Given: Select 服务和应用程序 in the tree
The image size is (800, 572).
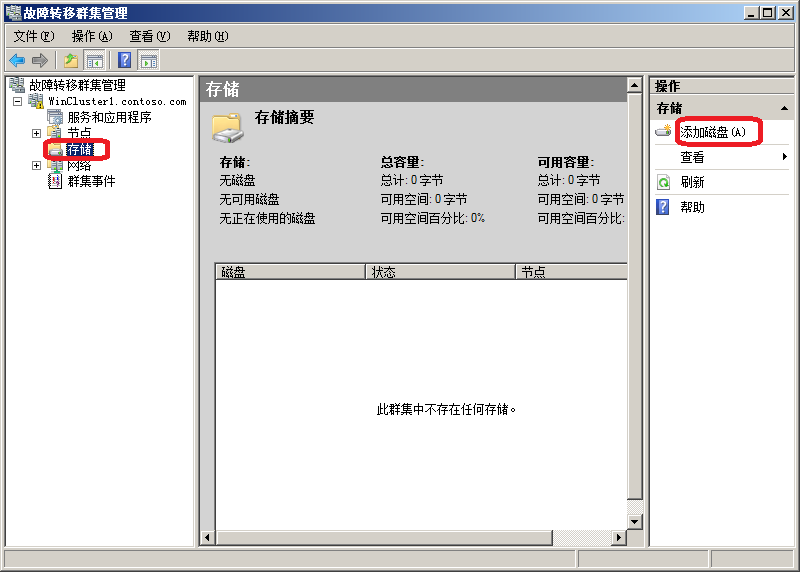Looking at the screenshot, I should pos(109,117).
